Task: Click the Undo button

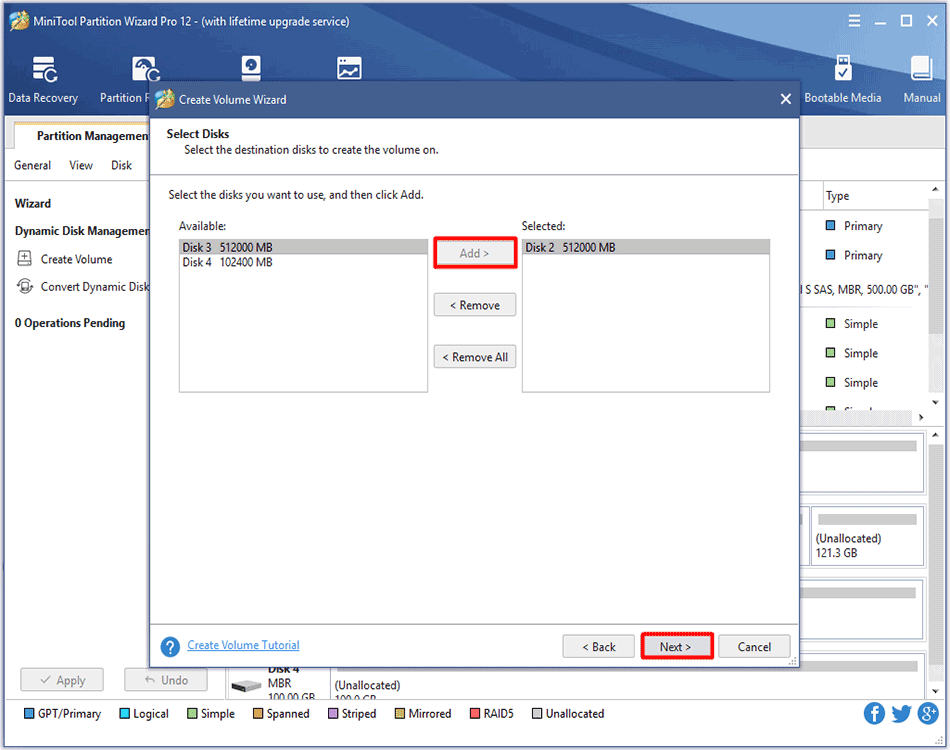Action: 166,680
